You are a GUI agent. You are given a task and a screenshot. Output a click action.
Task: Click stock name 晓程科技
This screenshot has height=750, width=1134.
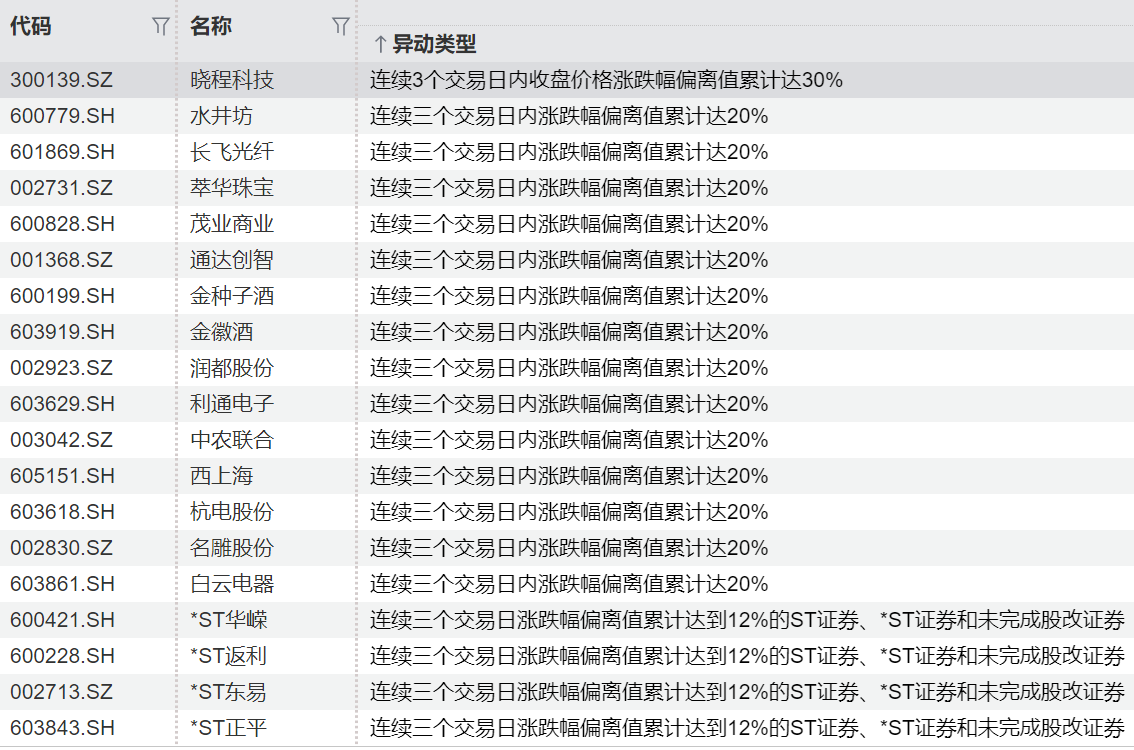click(x=232, y=80)
